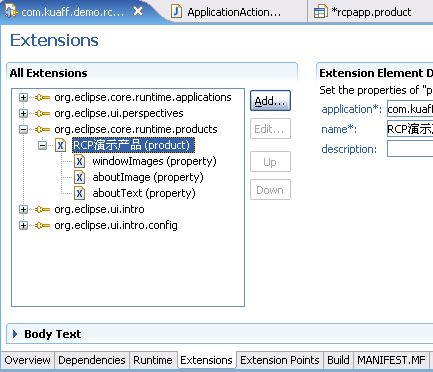433x372 pixels.
Task: Select org.eclipse.ui.intro.config extension
Action: [116, 225]
